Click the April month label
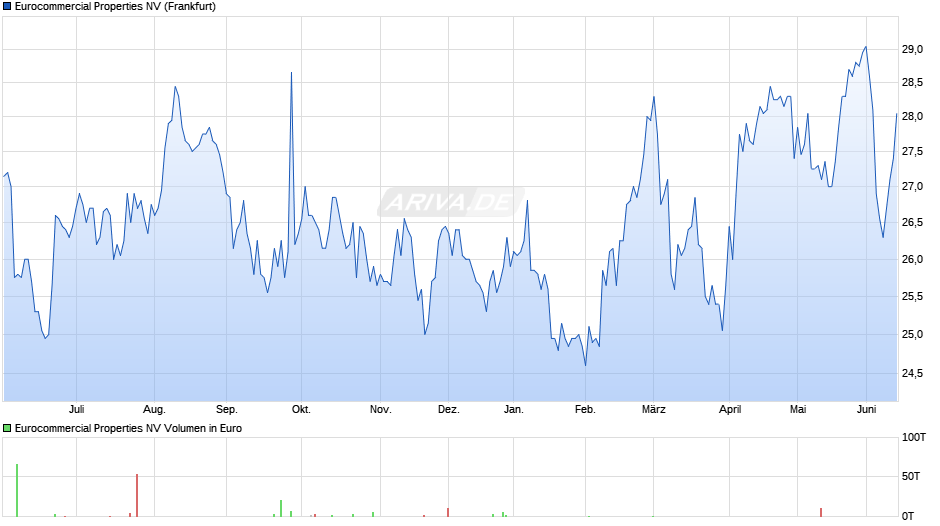This screenshot has width=940, height=526. point(730,409)
